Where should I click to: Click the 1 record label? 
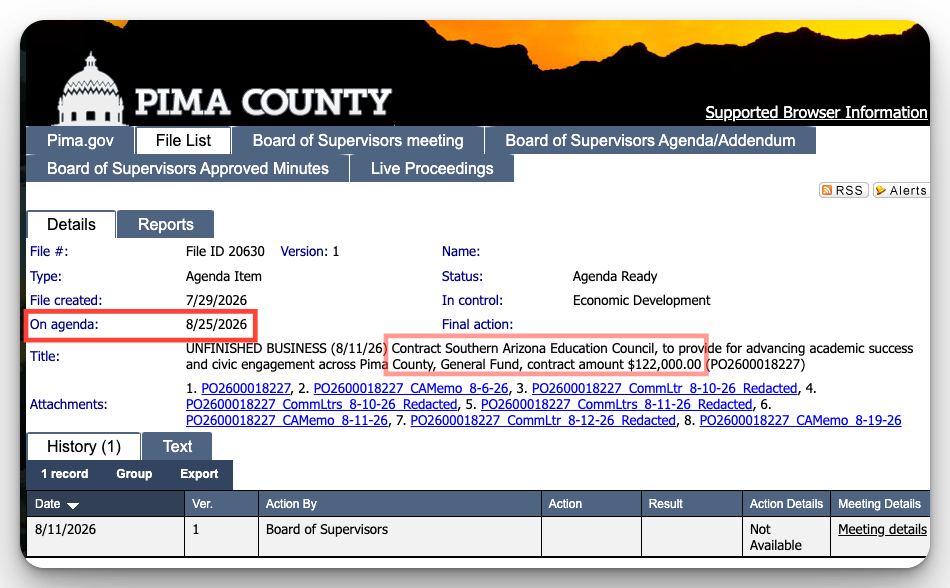[x=64, y=474]
